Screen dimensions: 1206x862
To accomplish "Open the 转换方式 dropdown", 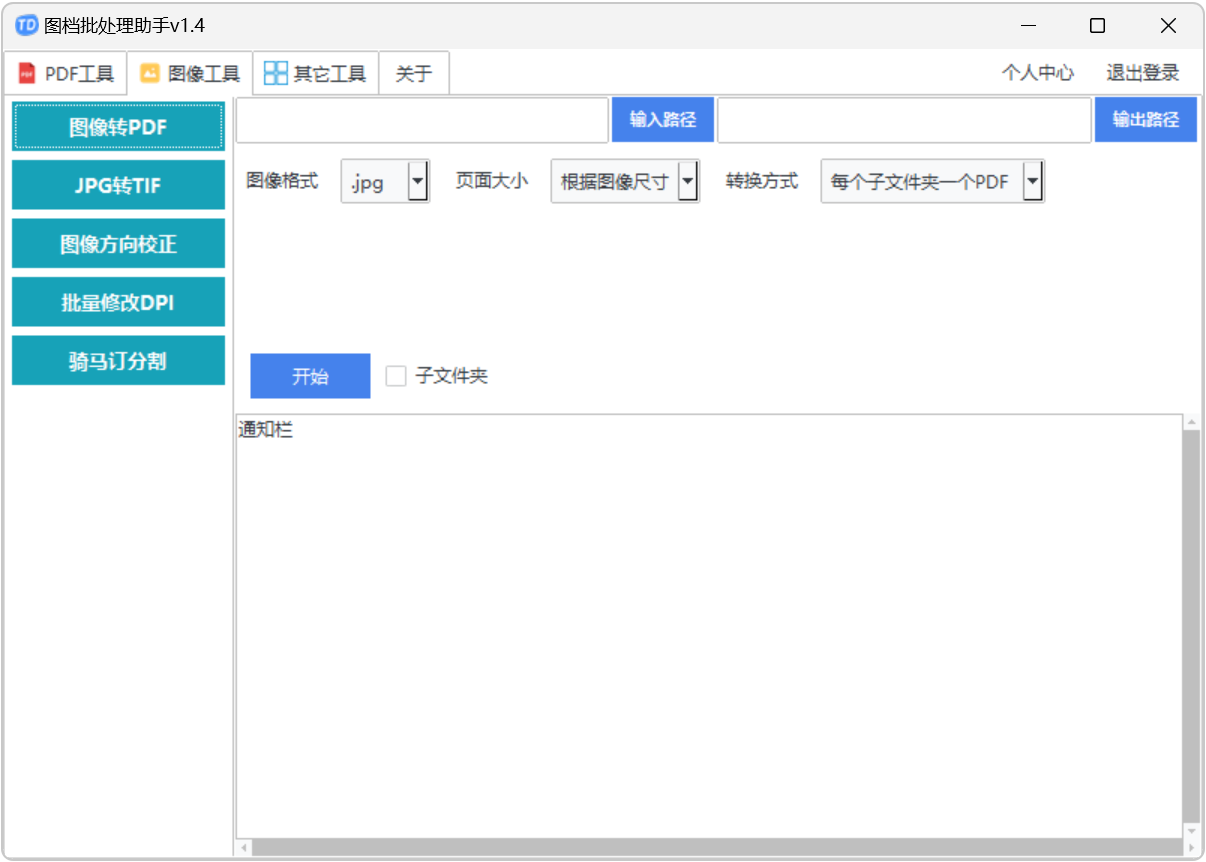I will click(933, 182).
